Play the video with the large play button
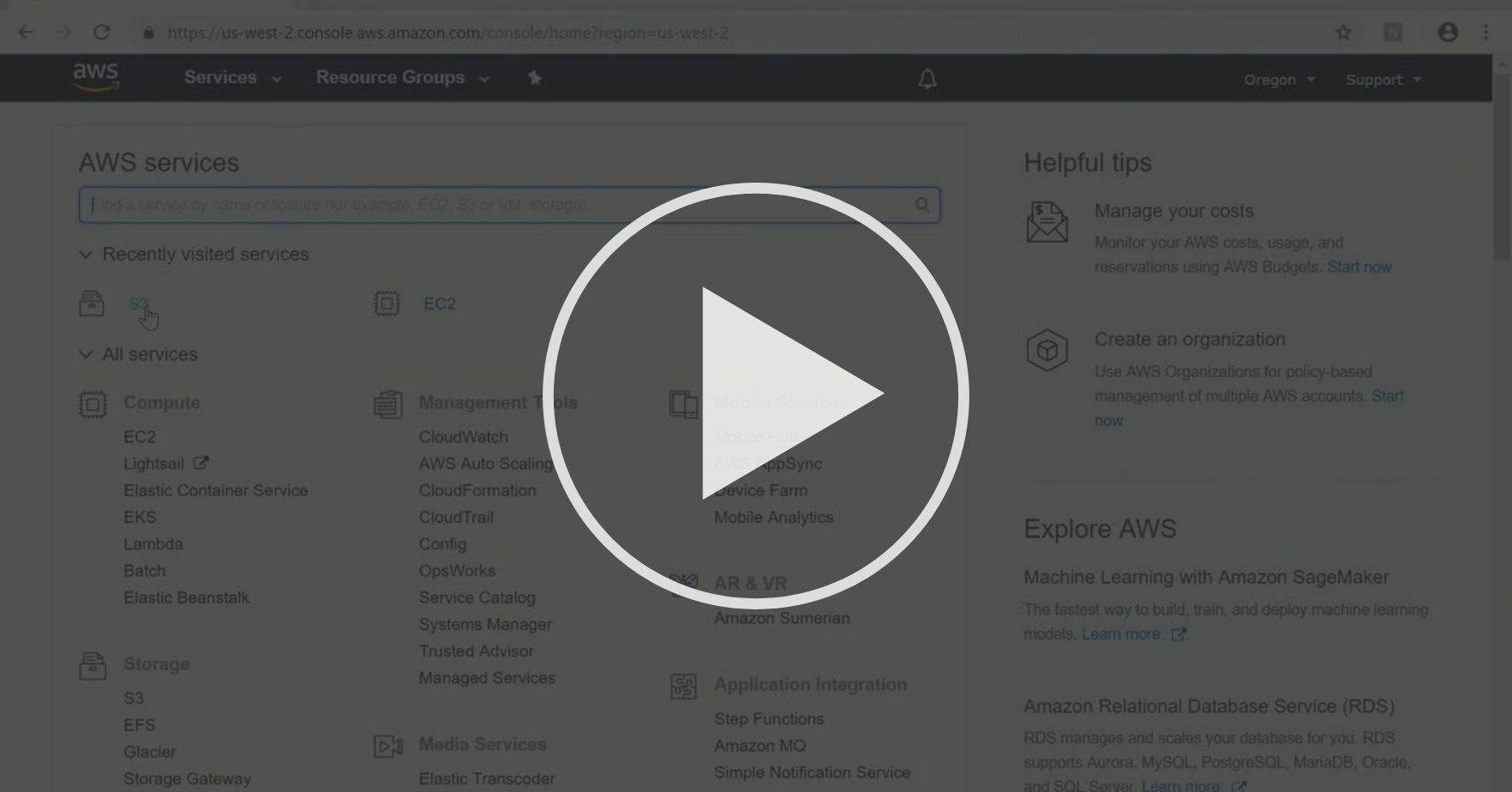 [756, 395]
